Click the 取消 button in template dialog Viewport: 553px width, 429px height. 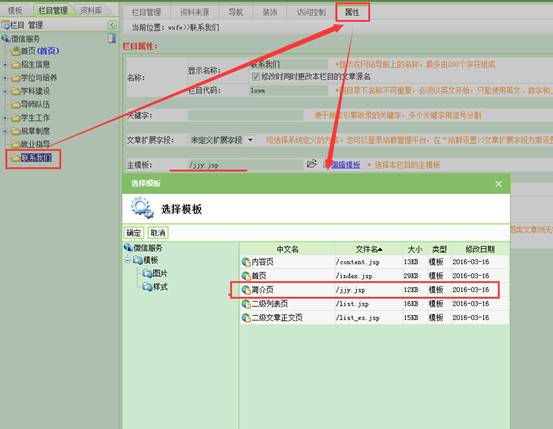click(x=158, y=233)
